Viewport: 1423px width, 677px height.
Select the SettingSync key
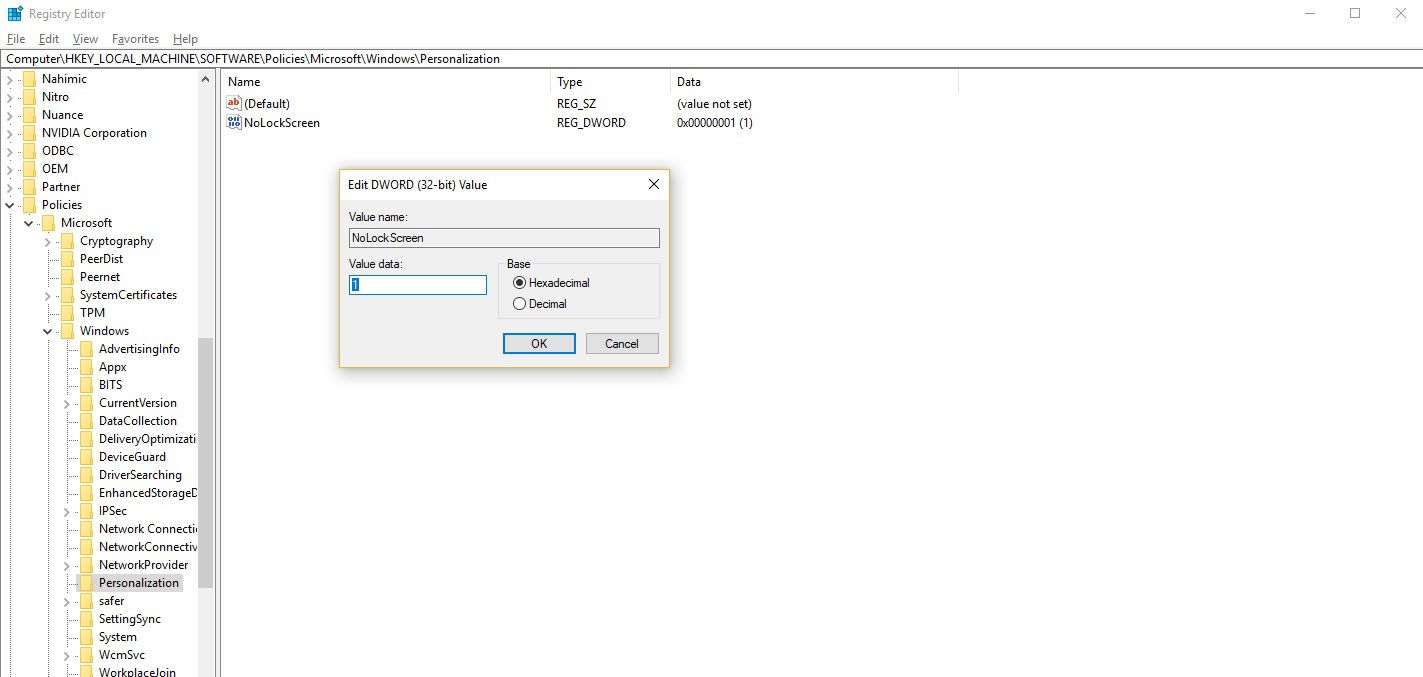pyautogui.click(x=130, y=619)
